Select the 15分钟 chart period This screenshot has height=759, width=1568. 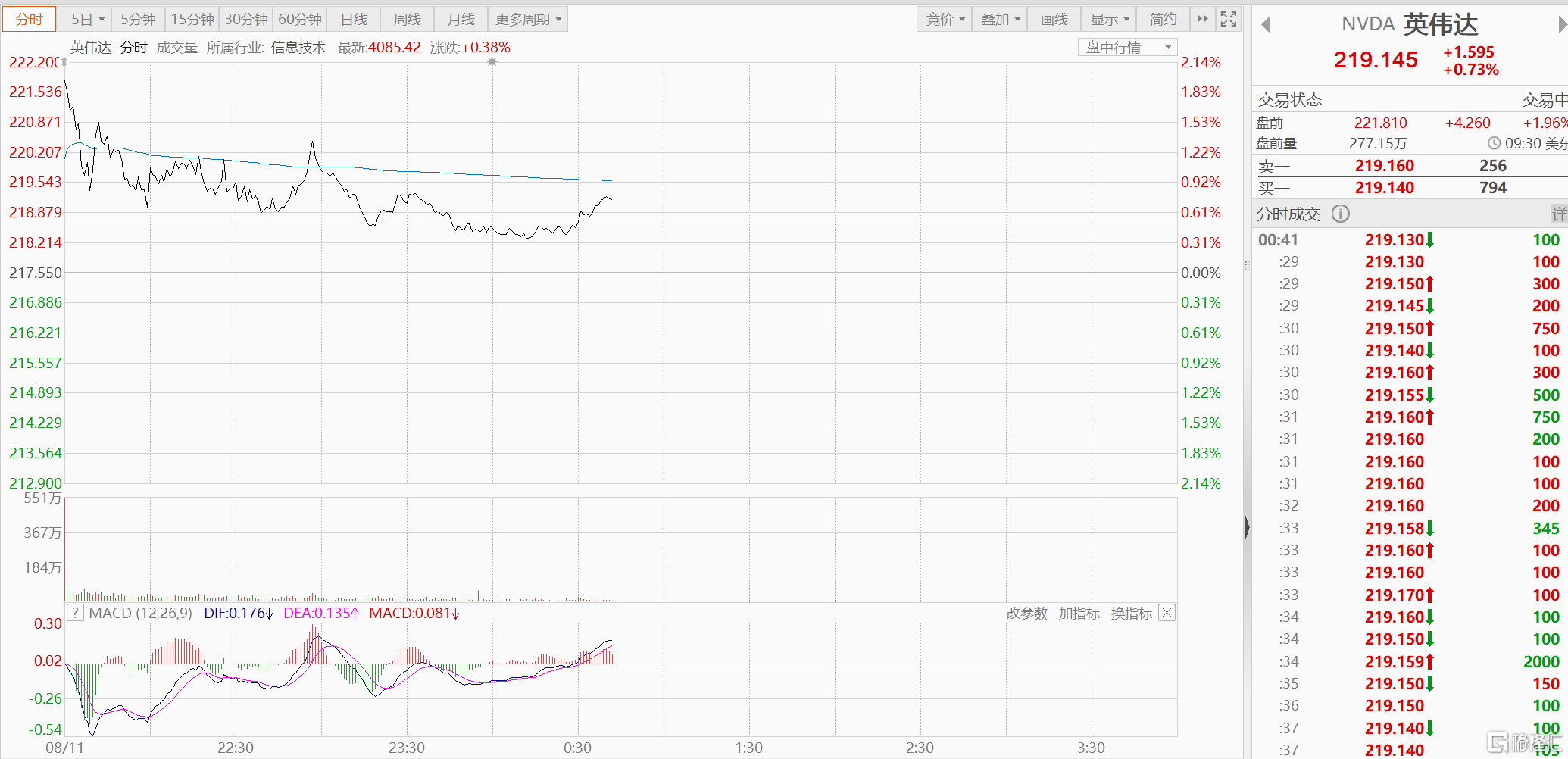(x=192, y=19)
